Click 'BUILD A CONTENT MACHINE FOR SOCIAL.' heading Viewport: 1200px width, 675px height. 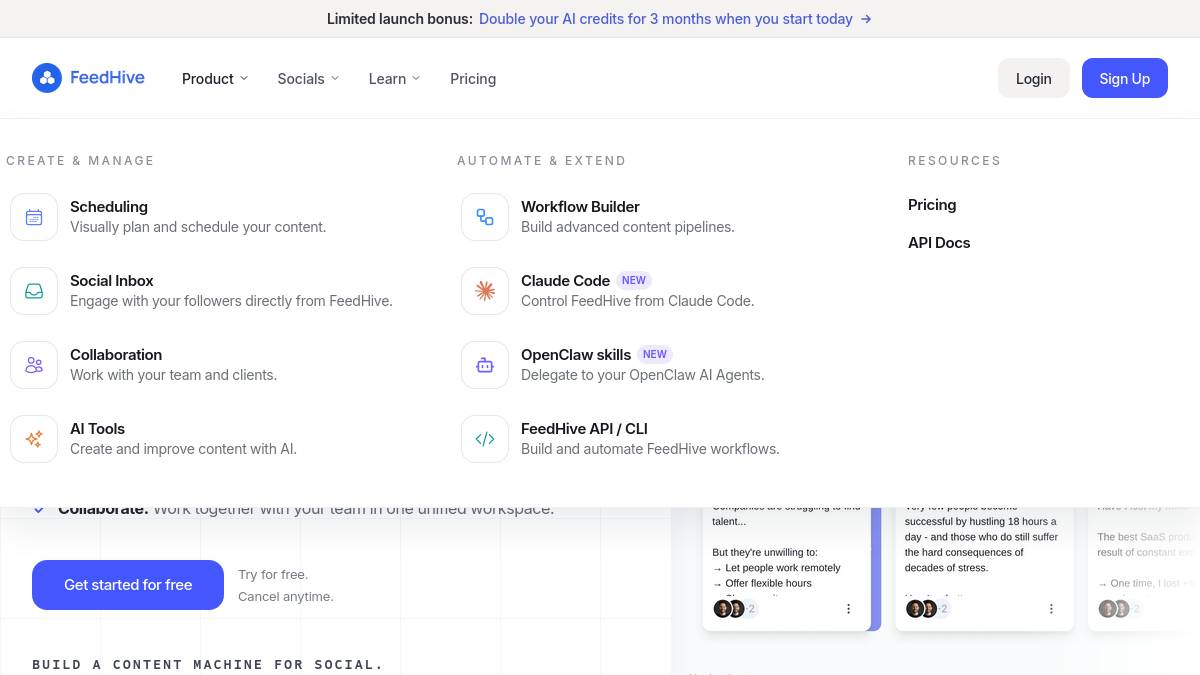(x=208, y=664)
